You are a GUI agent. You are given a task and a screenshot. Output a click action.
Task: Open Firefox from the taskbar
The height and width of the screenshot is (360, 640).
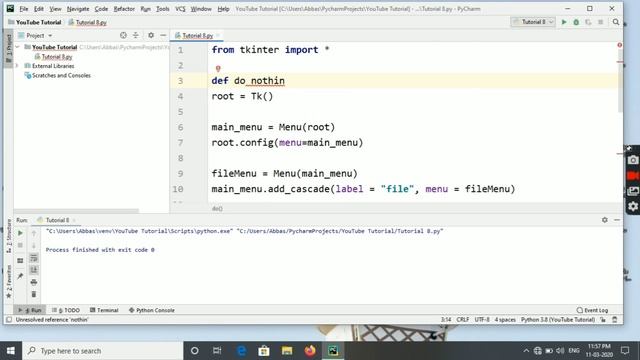(x=310, y=351)
